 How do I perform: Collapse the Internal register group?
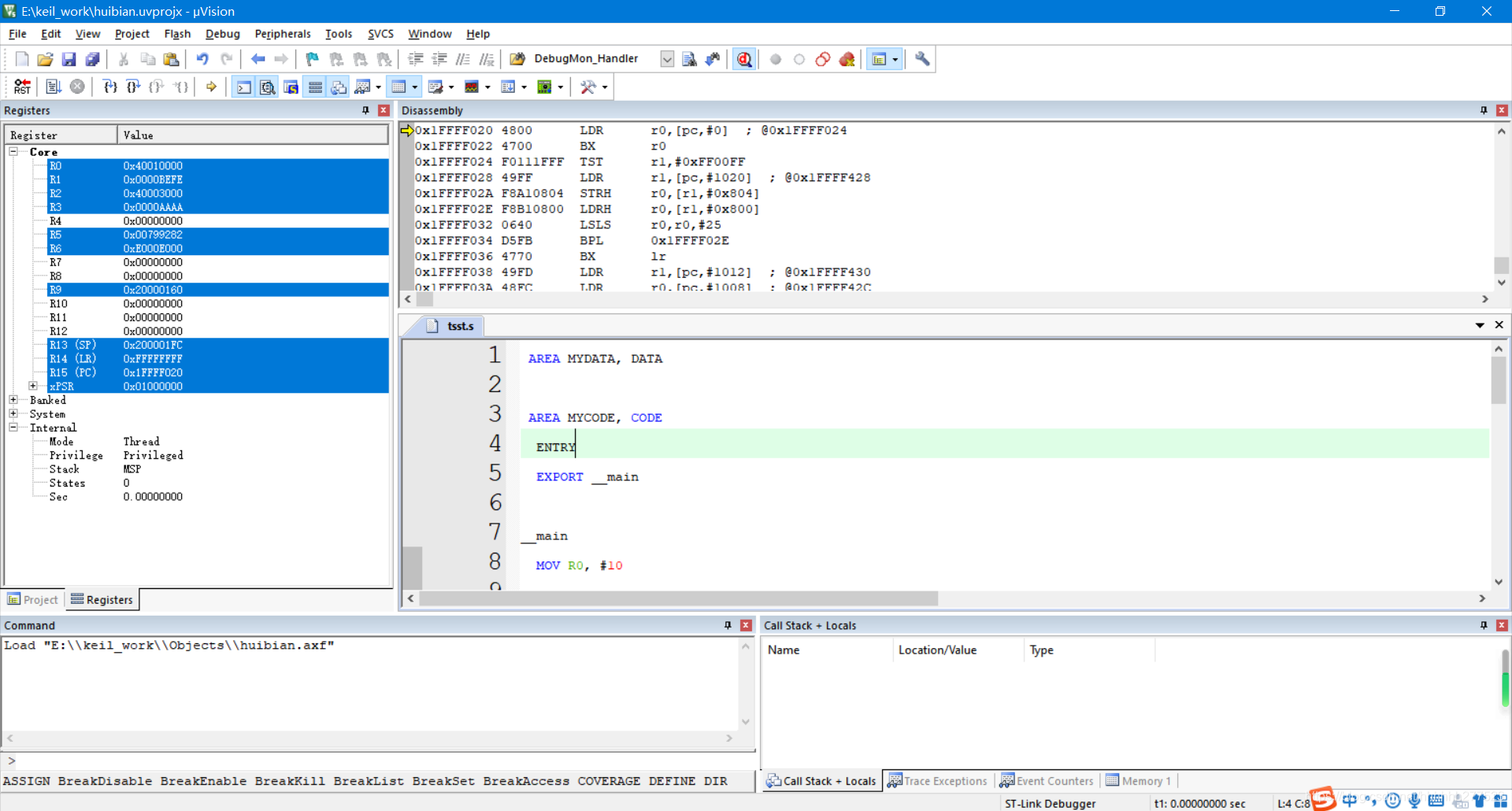click(13, 428)
